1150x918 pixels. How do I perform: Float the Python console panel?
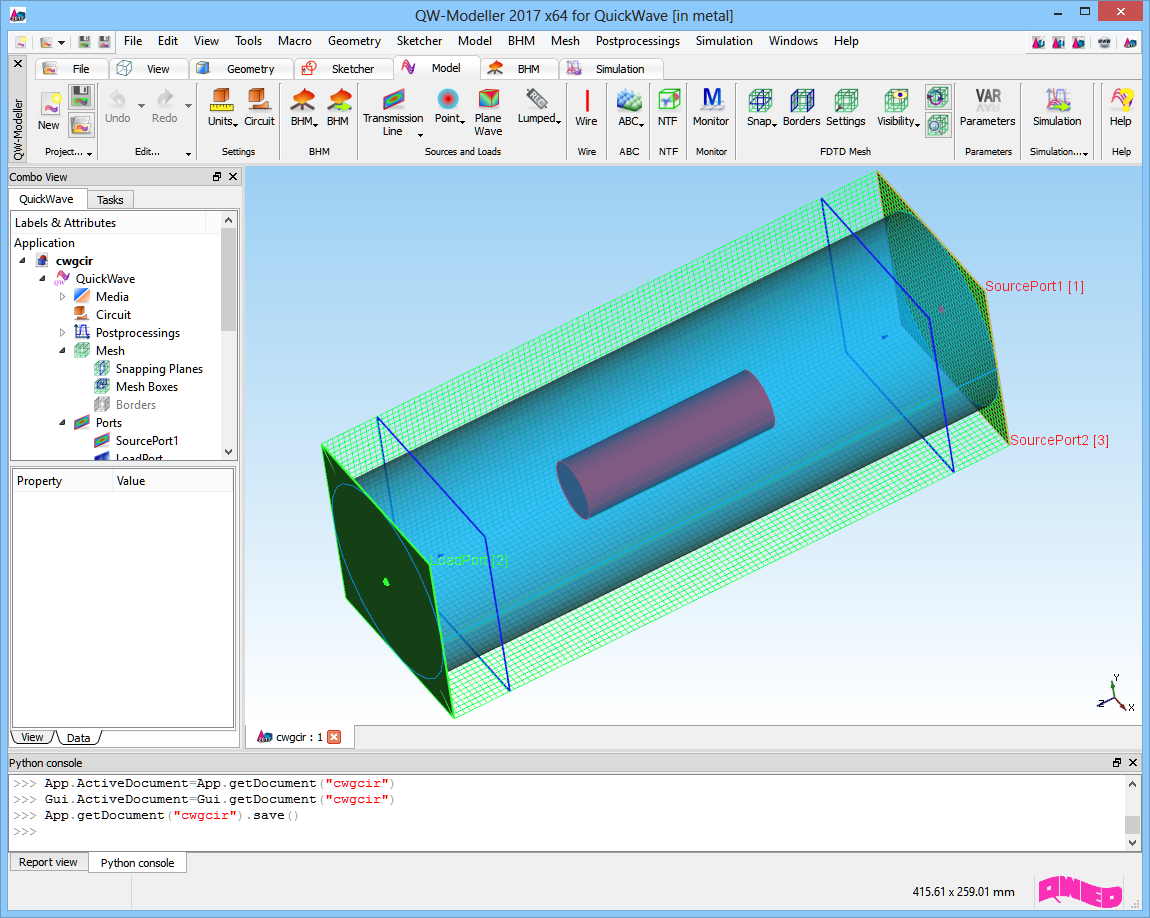click(1117, 763)
